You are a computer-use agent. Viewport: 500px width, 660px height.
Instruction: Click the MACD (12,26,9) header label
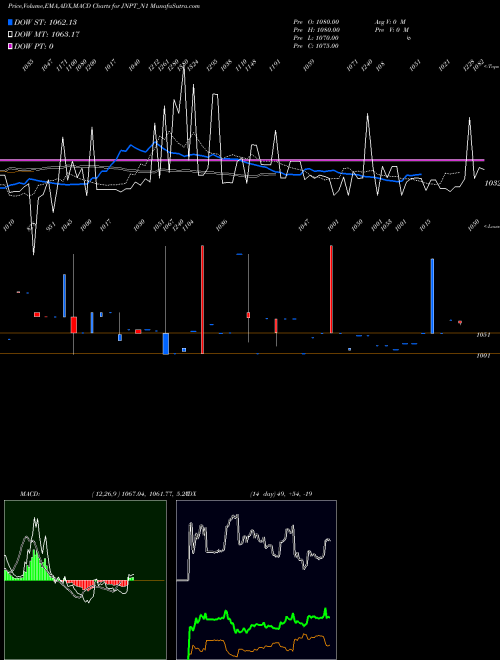103,494
